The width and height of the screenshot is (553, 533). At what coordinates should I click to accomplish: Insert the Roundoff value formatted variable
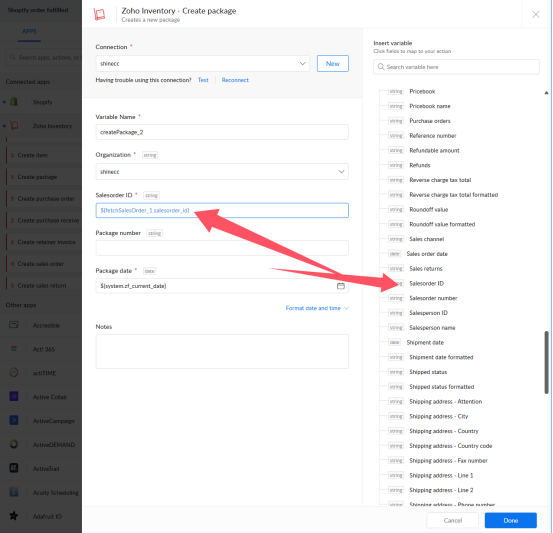(442, 224)
